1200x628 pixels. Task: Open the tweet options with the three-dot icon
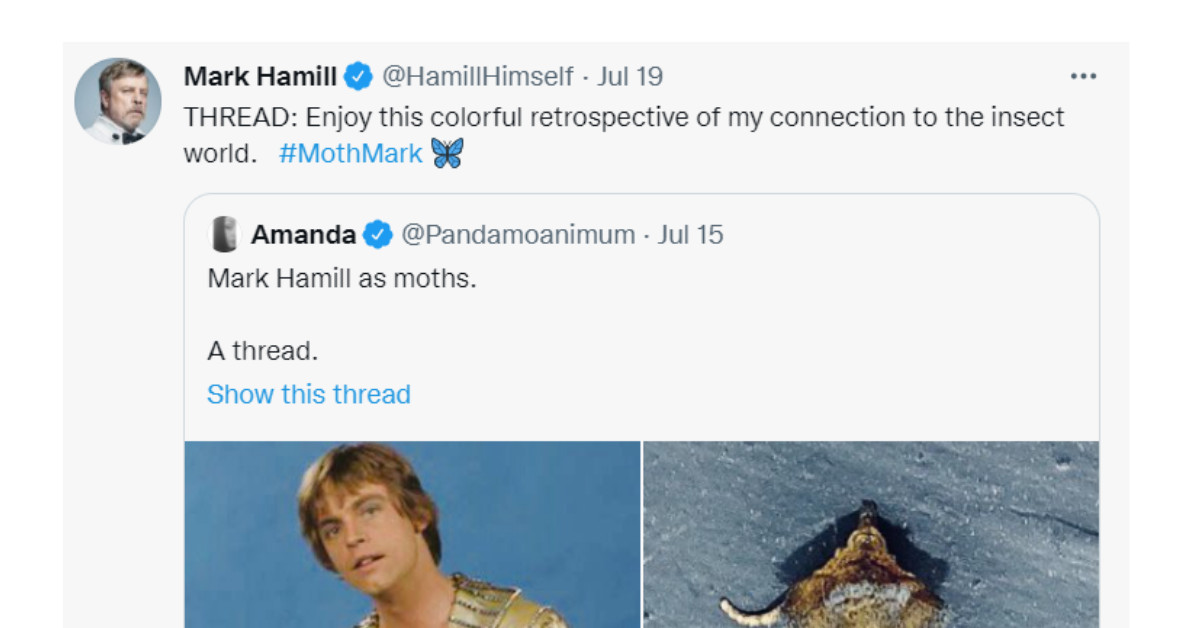pos(1082,74)
